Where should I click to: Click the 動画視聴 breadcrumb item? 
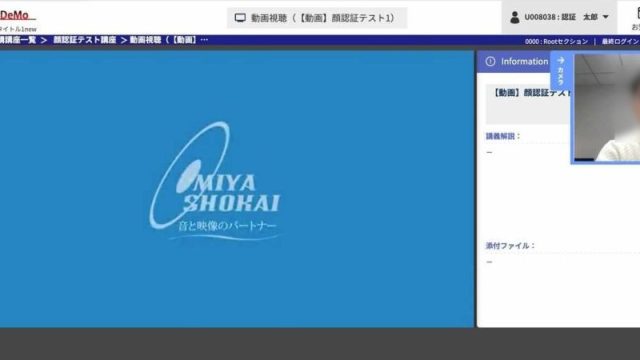[163, 40]
